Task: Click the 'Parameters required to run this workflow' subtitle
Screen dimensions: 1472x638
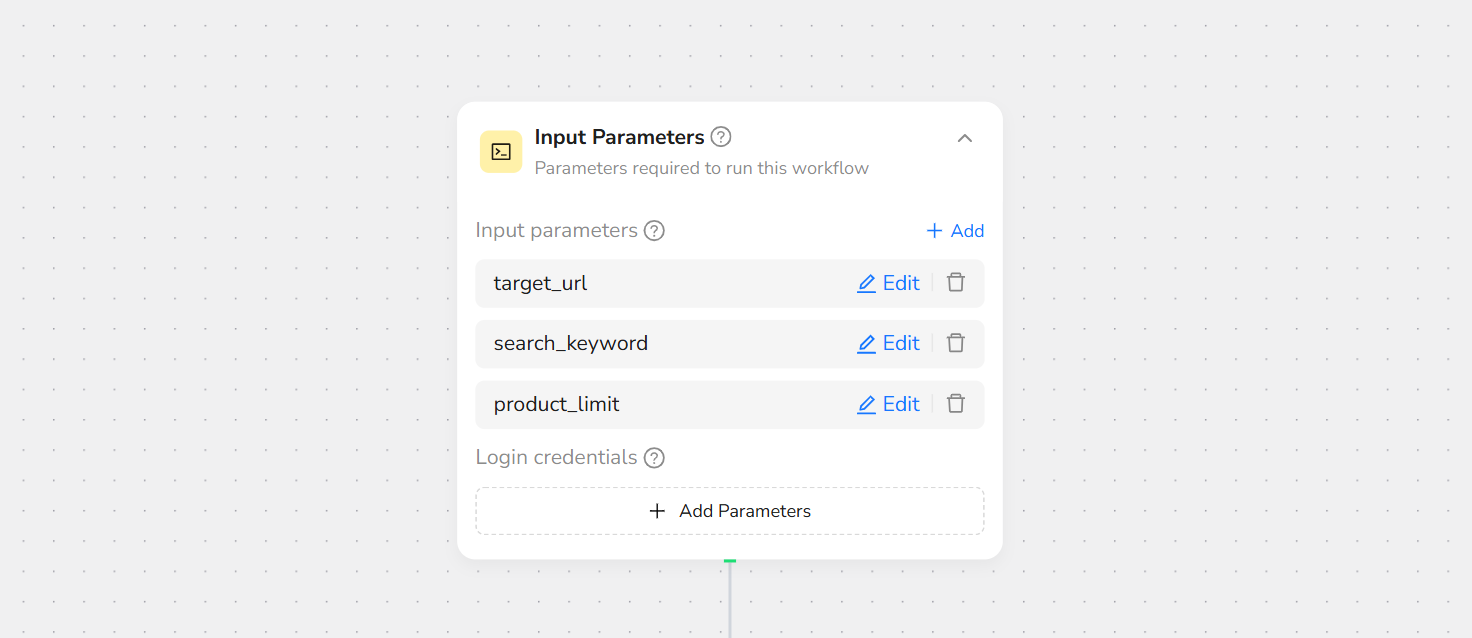Action: pyautogui.click(x=702, y=168)
